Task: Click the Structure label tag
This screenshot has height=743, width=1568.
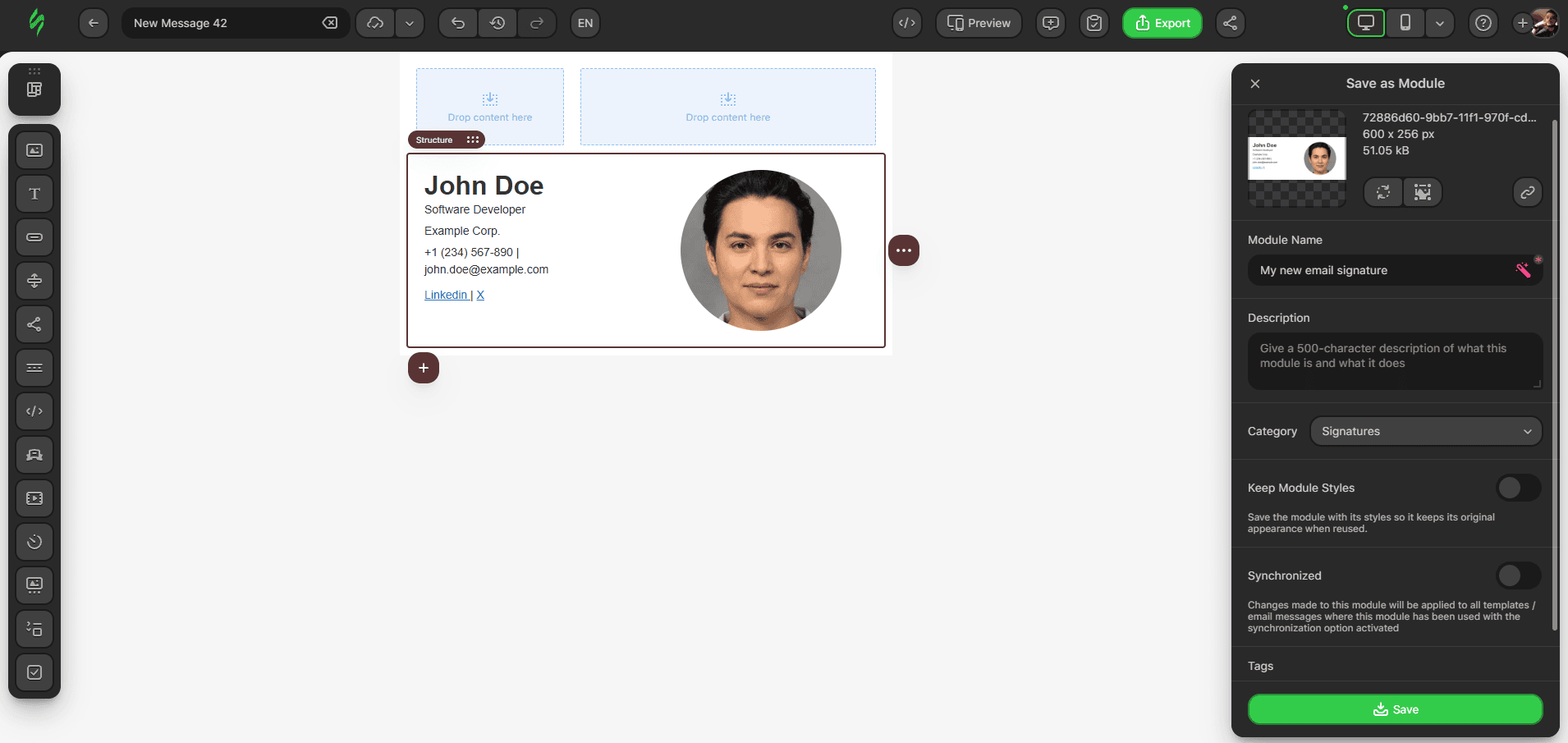Action: [x=434, y=140]
